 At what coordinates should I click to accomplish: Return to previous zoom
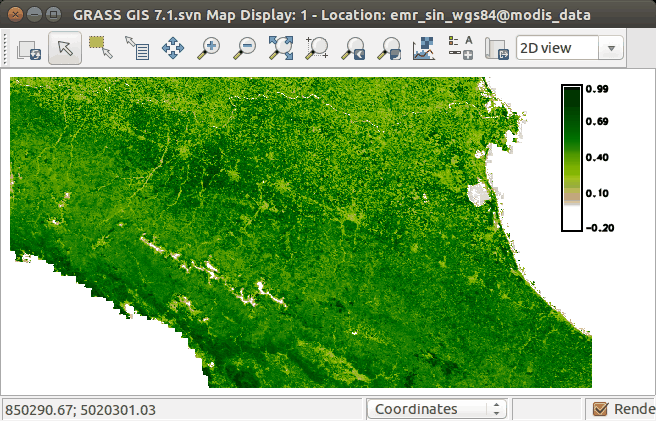[353, 47]
